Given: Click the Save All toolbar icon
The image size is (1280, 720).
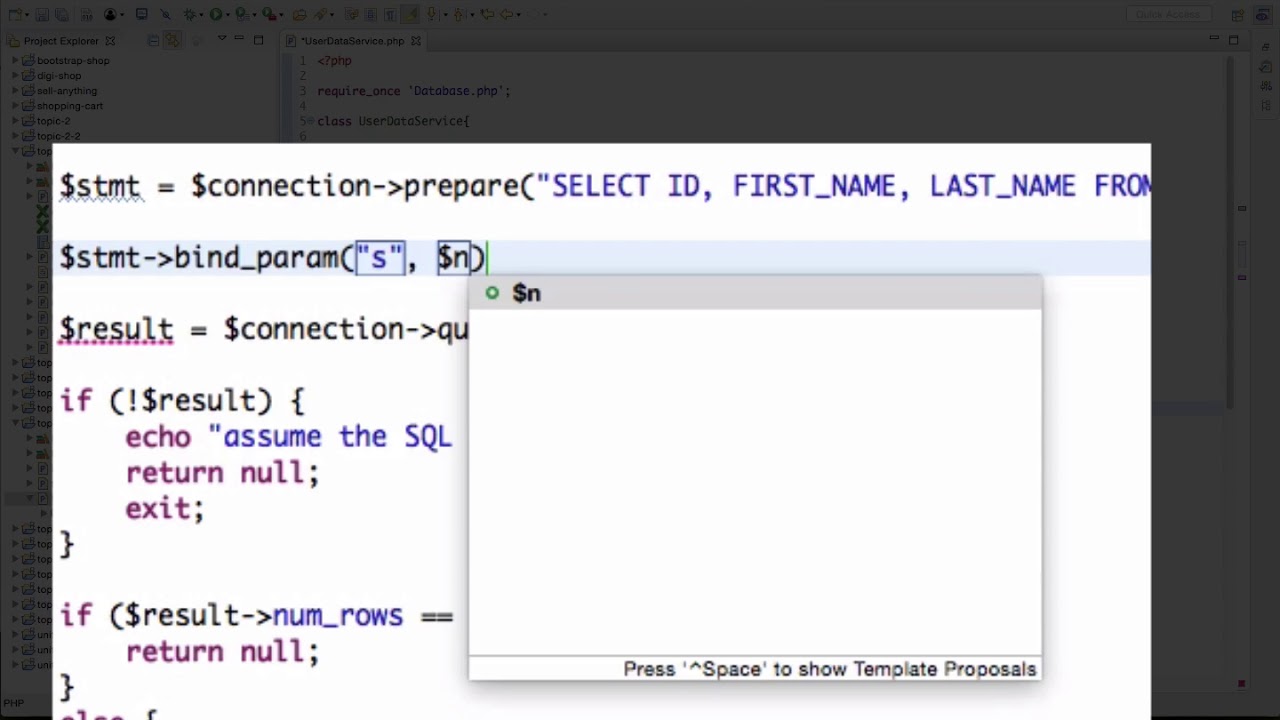Looking at the screenshot, I should [x=62, y=15].
